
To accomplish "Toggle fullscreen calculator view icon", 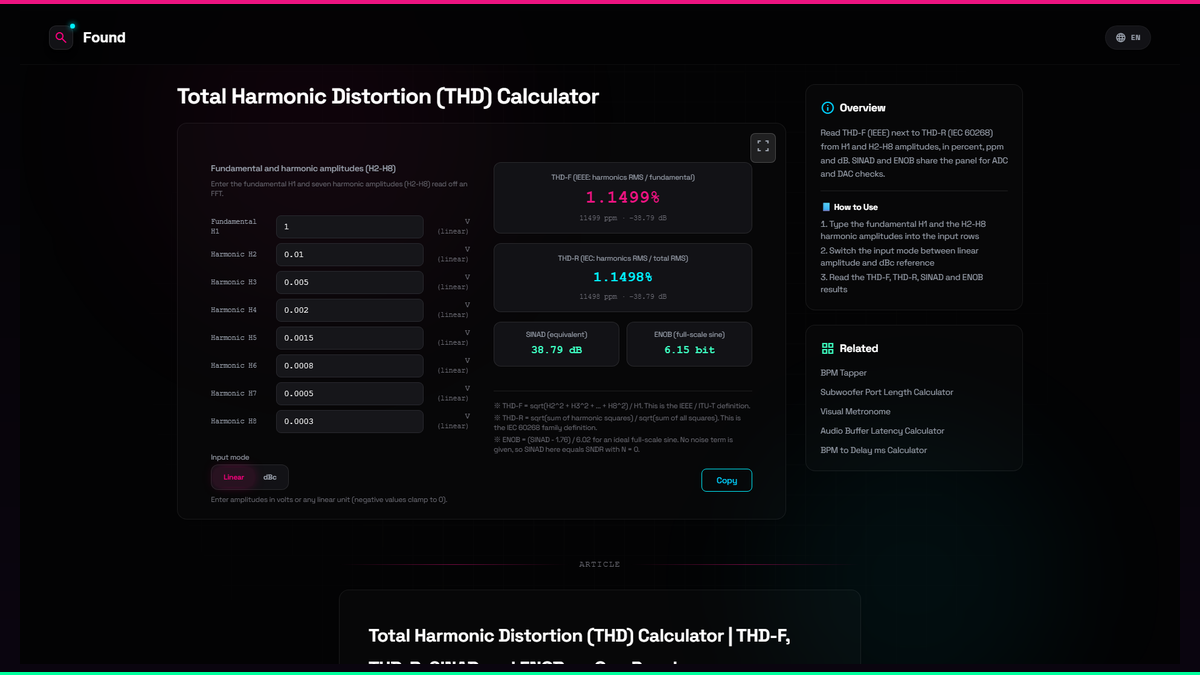I will click(763, 147).
